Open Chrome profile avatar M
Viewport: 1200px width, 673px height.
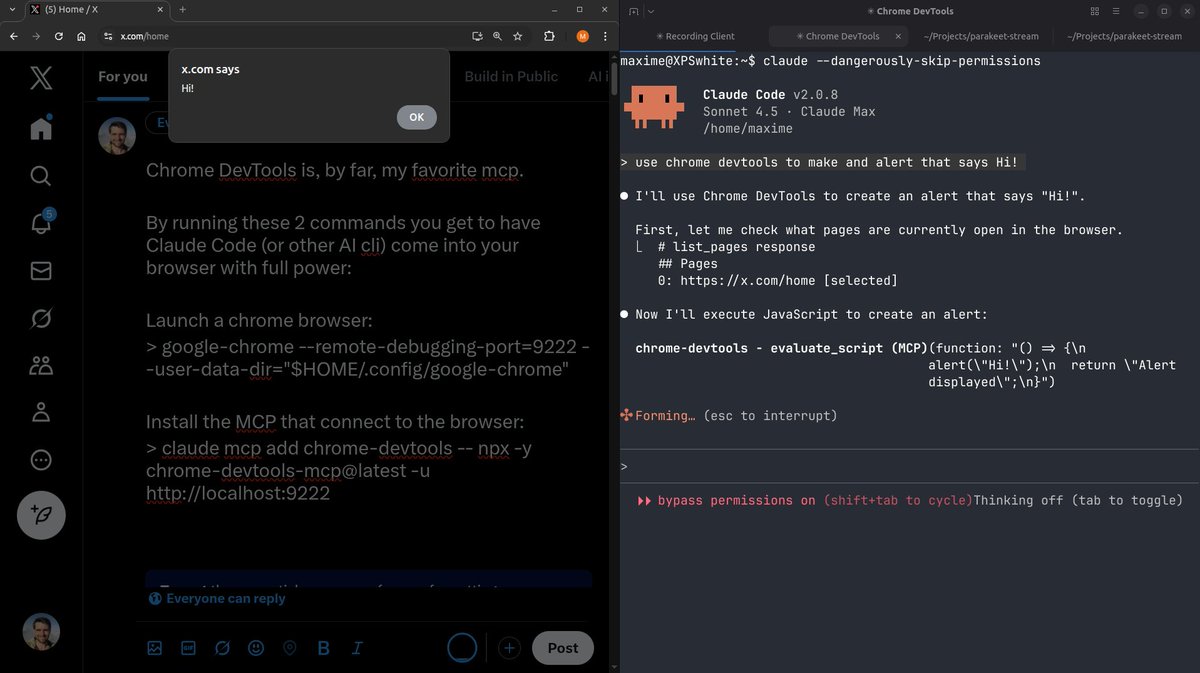click(583, 36)
